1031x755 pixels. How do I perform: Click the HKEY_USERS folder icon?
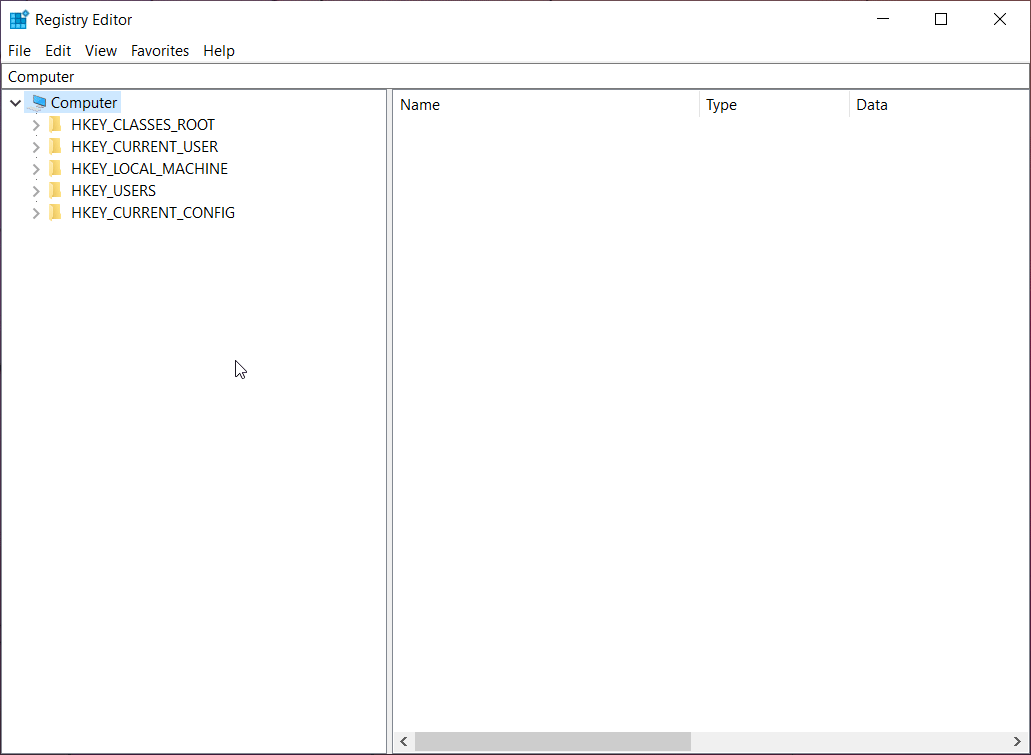(x=56, y=190)
